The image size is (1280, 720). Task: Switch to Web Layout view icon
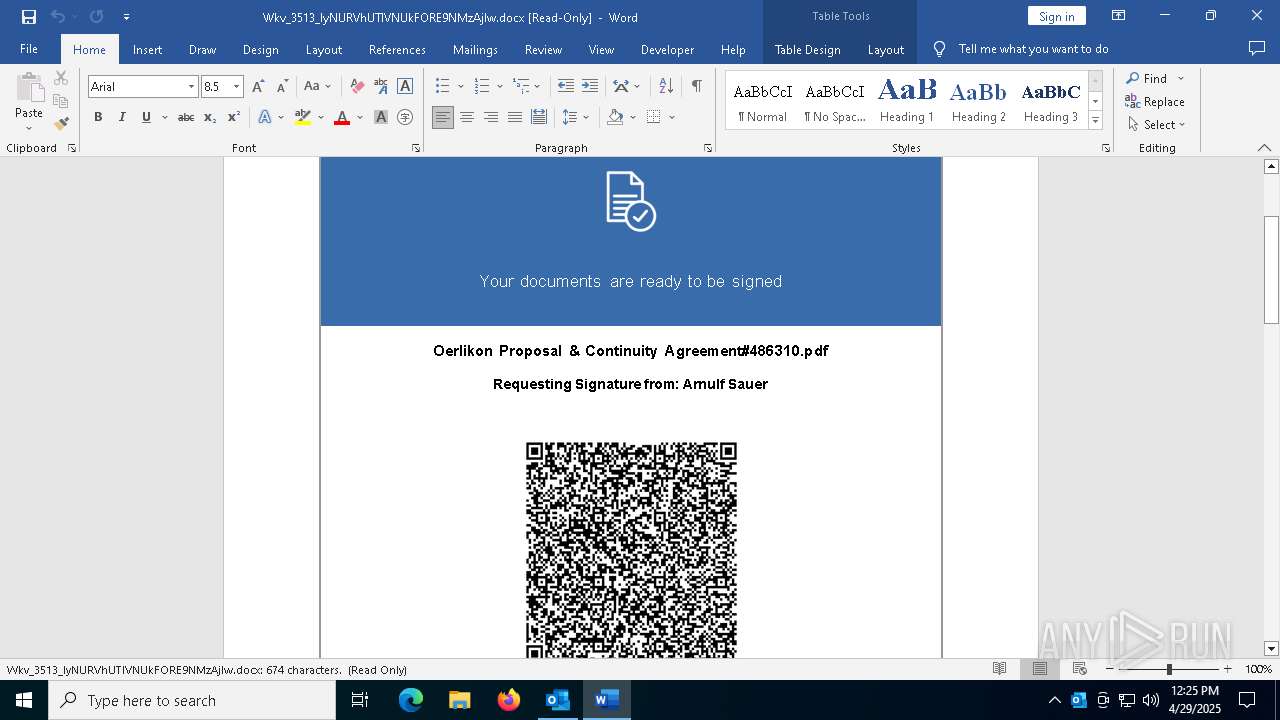1080,669
